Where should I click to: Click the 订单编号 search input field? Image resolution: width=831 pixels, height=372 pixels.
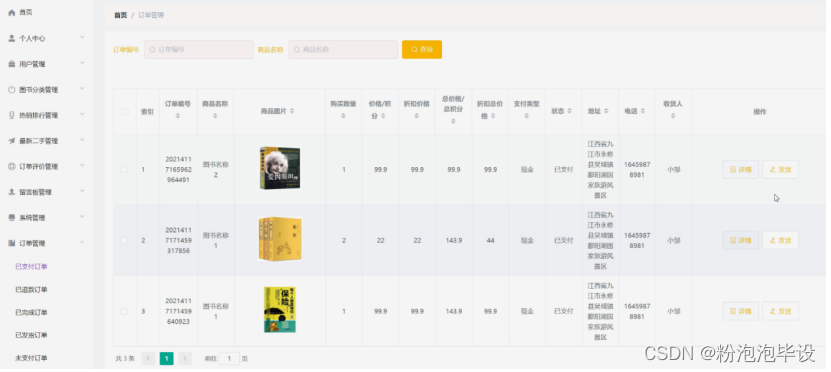pos(199,50)
